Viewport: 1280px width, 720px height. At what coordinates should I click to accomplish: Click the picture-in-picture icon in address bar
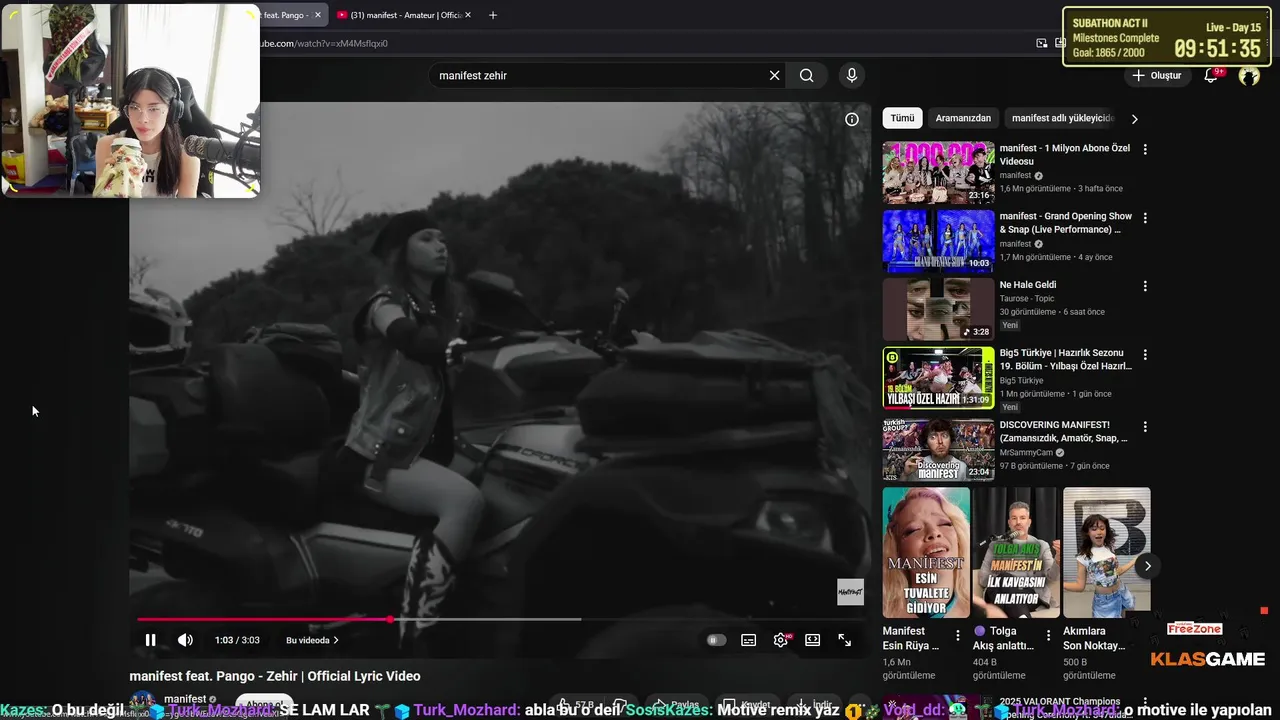pos(1042,43)
